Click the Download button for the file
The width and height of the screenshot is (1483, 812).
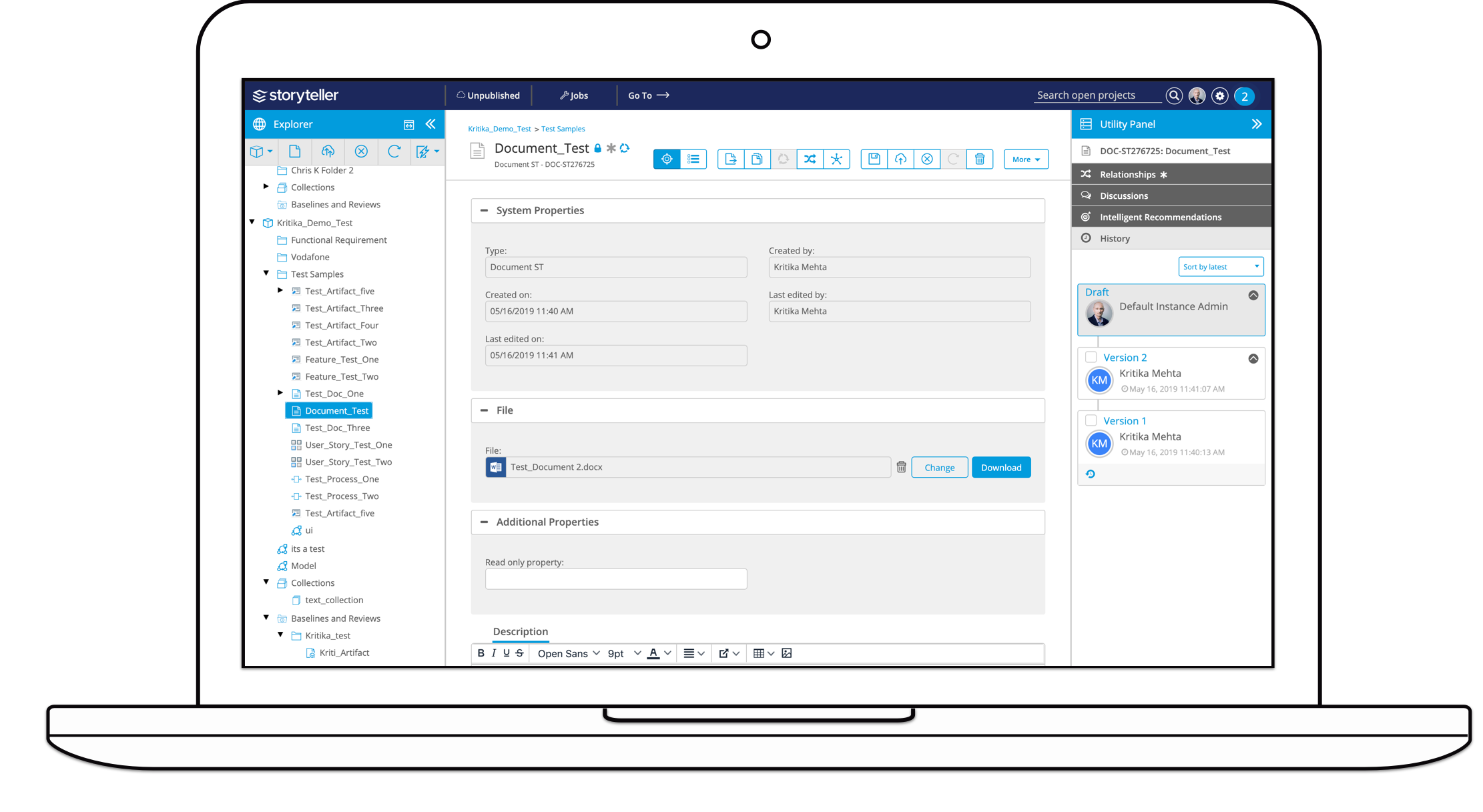[1001, 468]
